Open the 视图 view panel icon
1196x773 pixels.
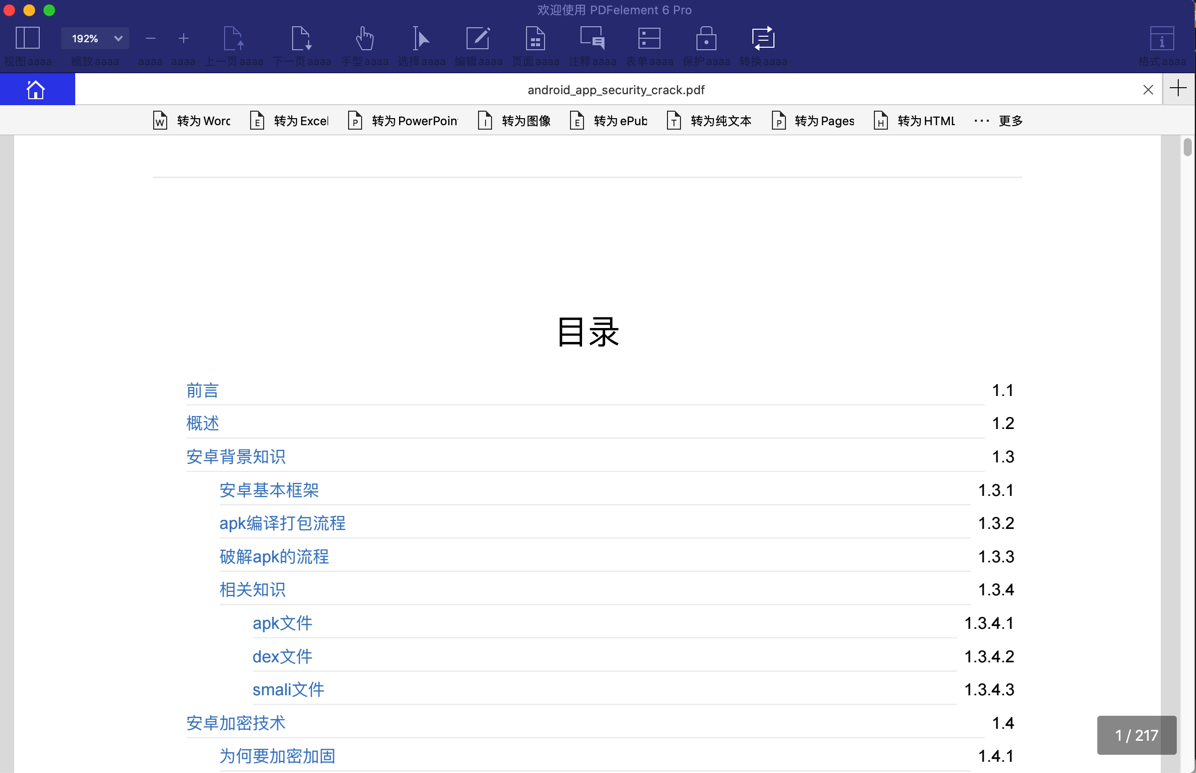click(x=27, y=38)
